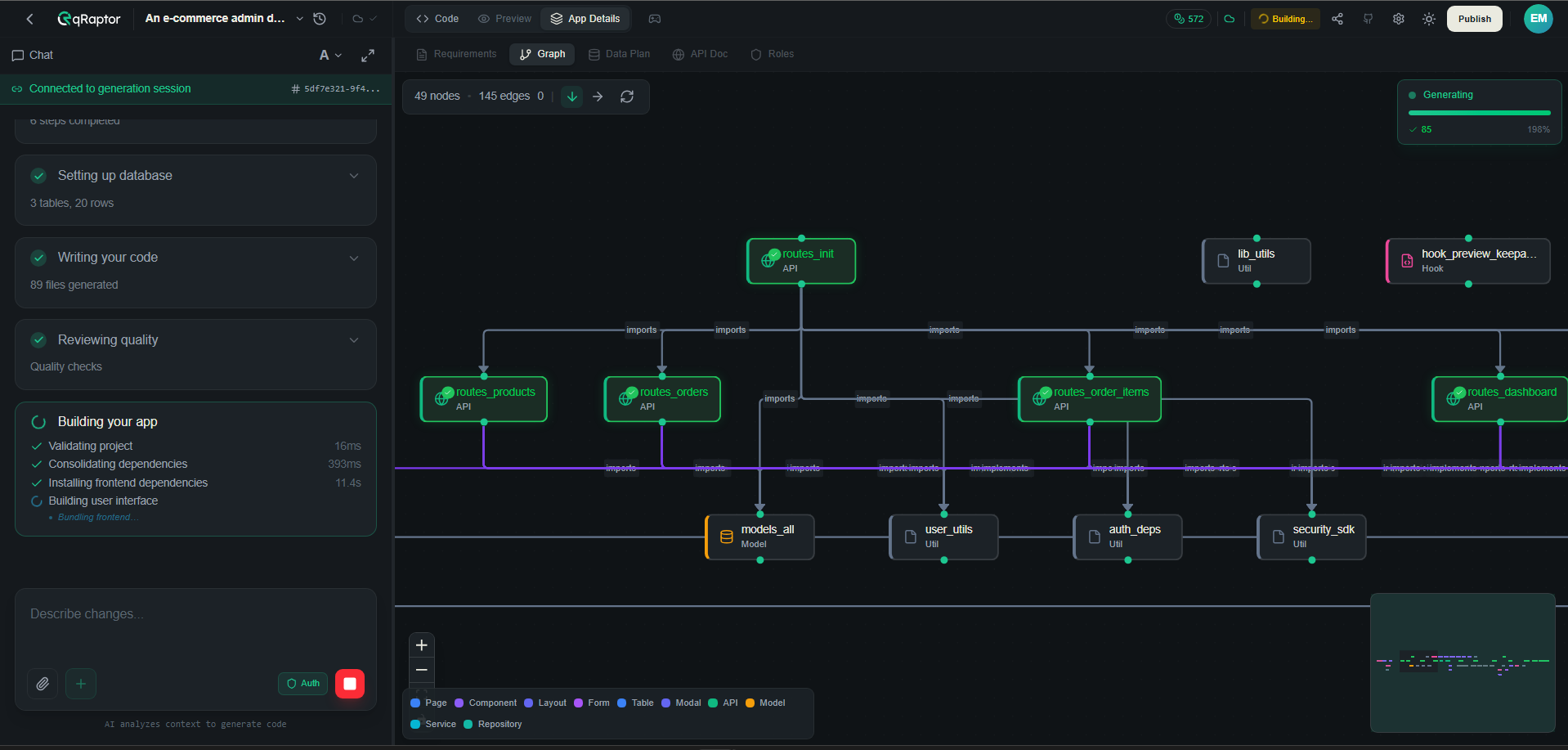Expand the Writing your code step
Viewport: 1568px width, 750px height.
(x=354, y=258)
